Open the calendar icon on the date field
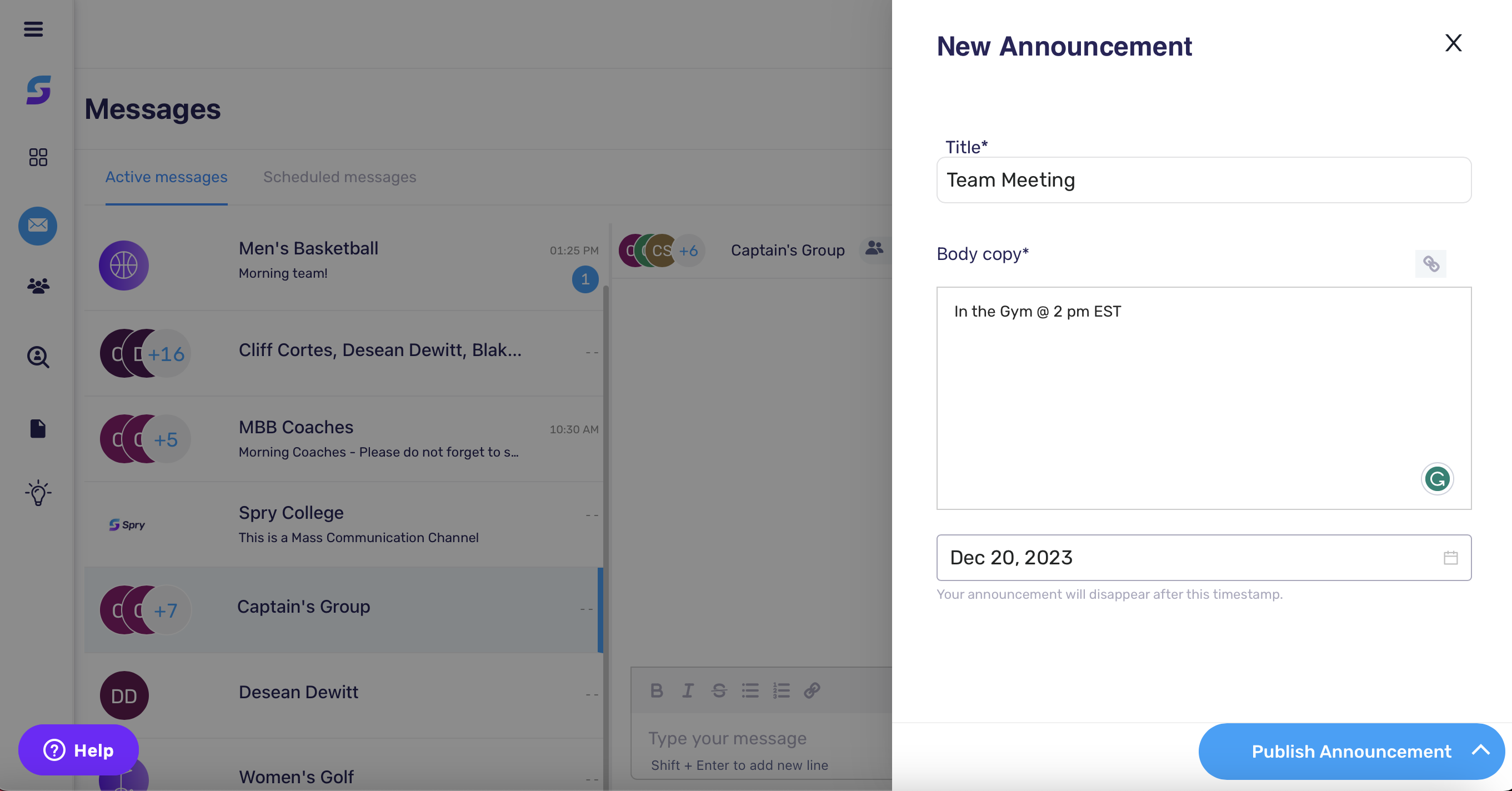 (1451, 558)
